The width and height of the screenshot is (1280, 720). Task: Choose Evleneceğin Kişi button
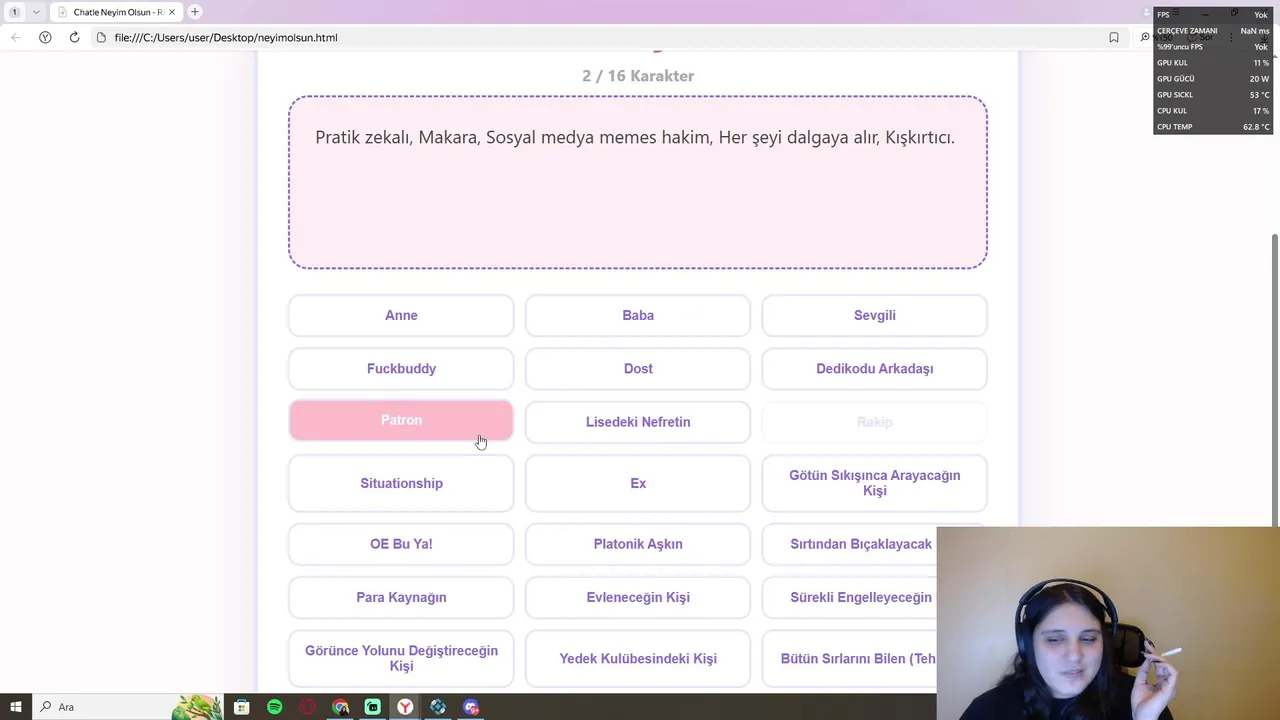point(638,597)
